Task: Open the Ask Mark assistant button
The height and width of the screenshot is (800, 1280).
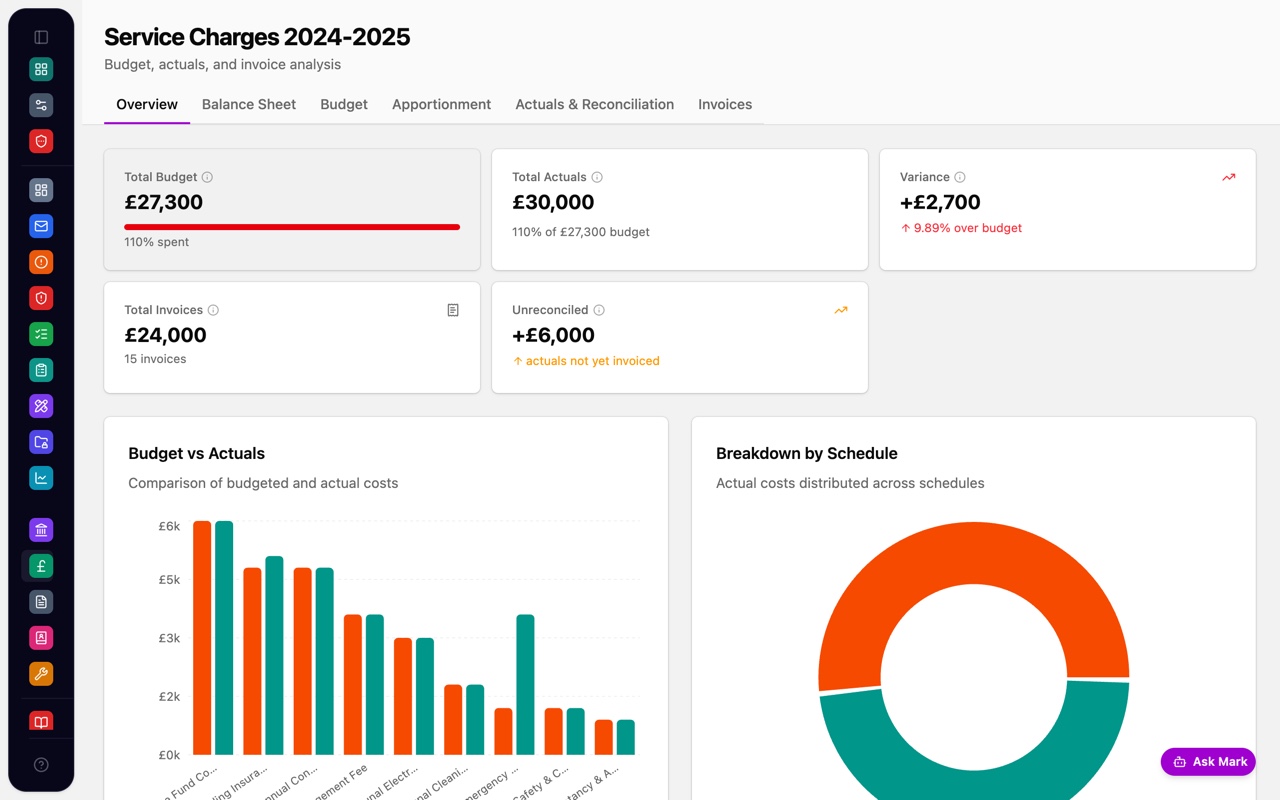Action: pos(1208,761)
